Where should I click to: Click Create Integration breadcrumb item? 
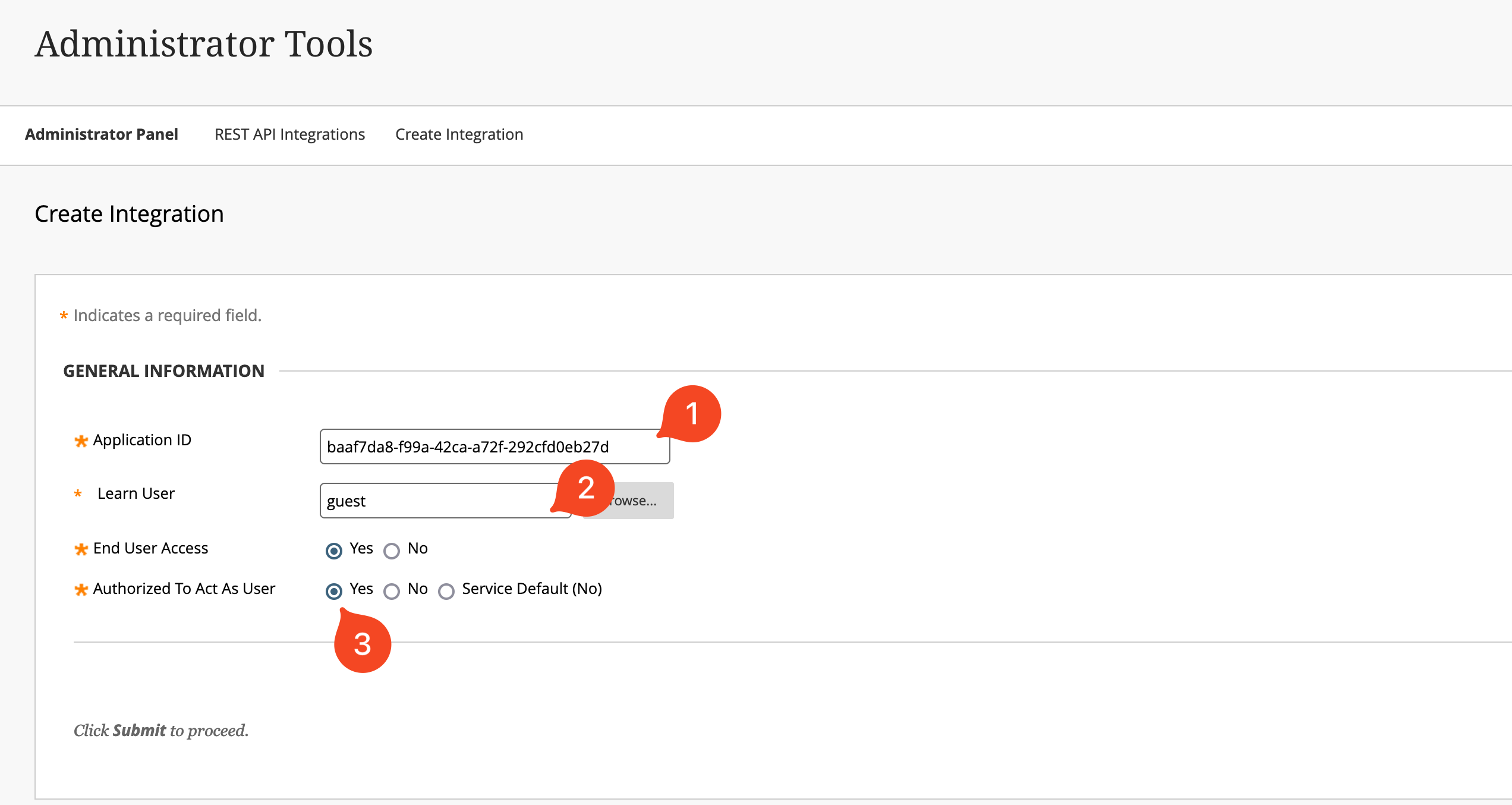pos(459,134)
